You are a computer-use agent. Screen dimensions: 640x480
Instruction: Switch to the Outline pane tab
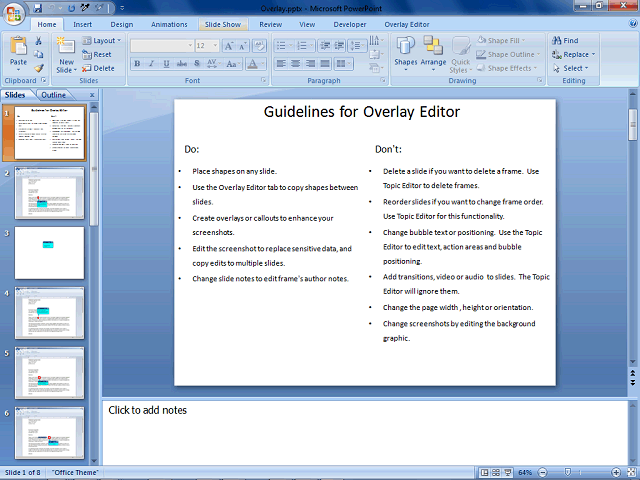click(x=53, y=95)
